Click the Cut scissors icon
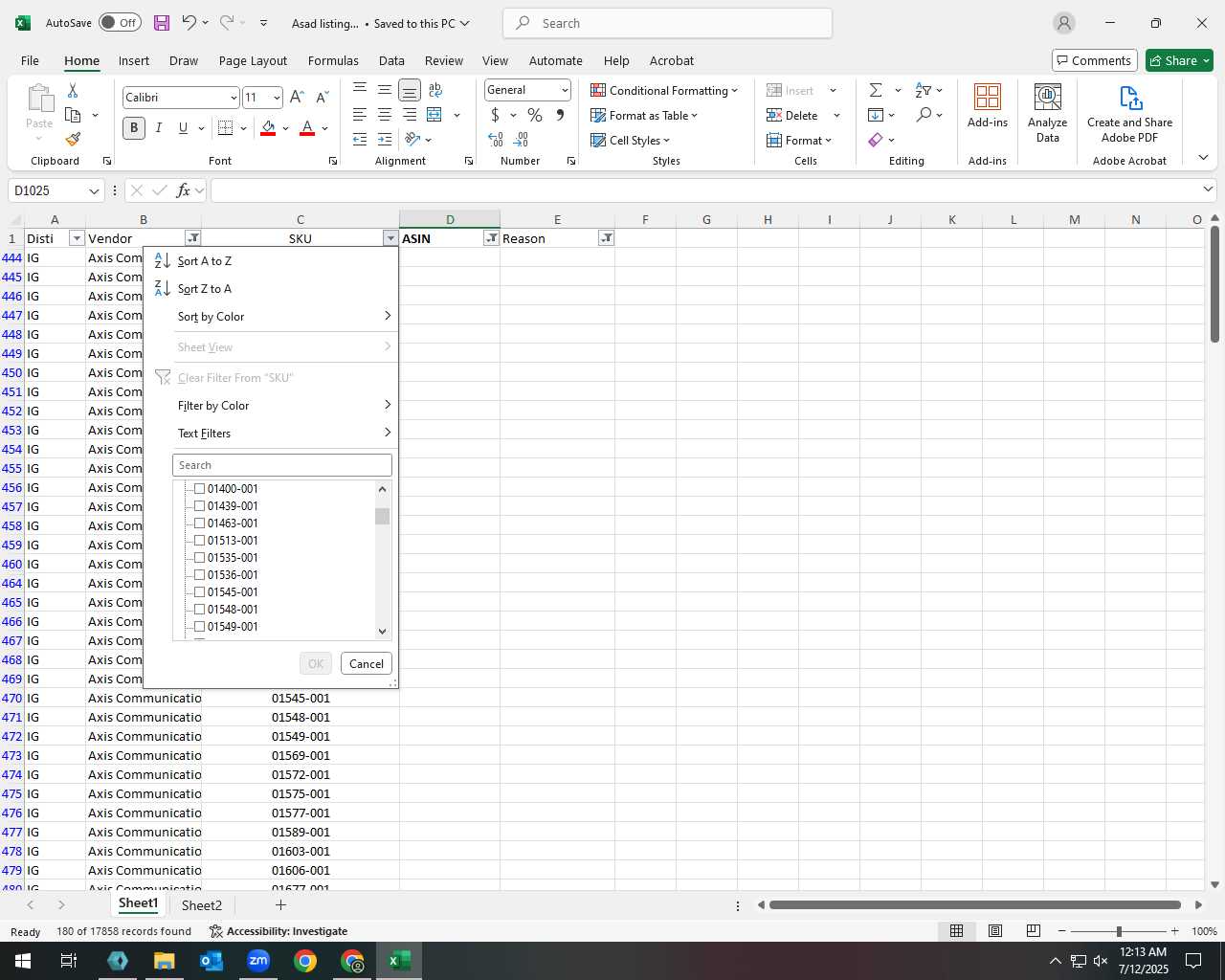This screenshot has height=980, width=1225. pos(73,90)
